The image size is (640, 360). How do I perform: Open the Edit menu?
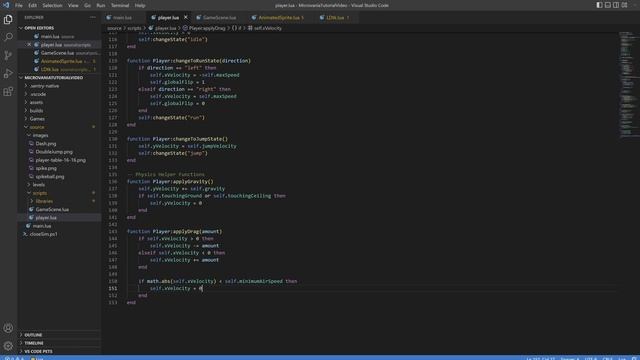[x=33, y=5]
